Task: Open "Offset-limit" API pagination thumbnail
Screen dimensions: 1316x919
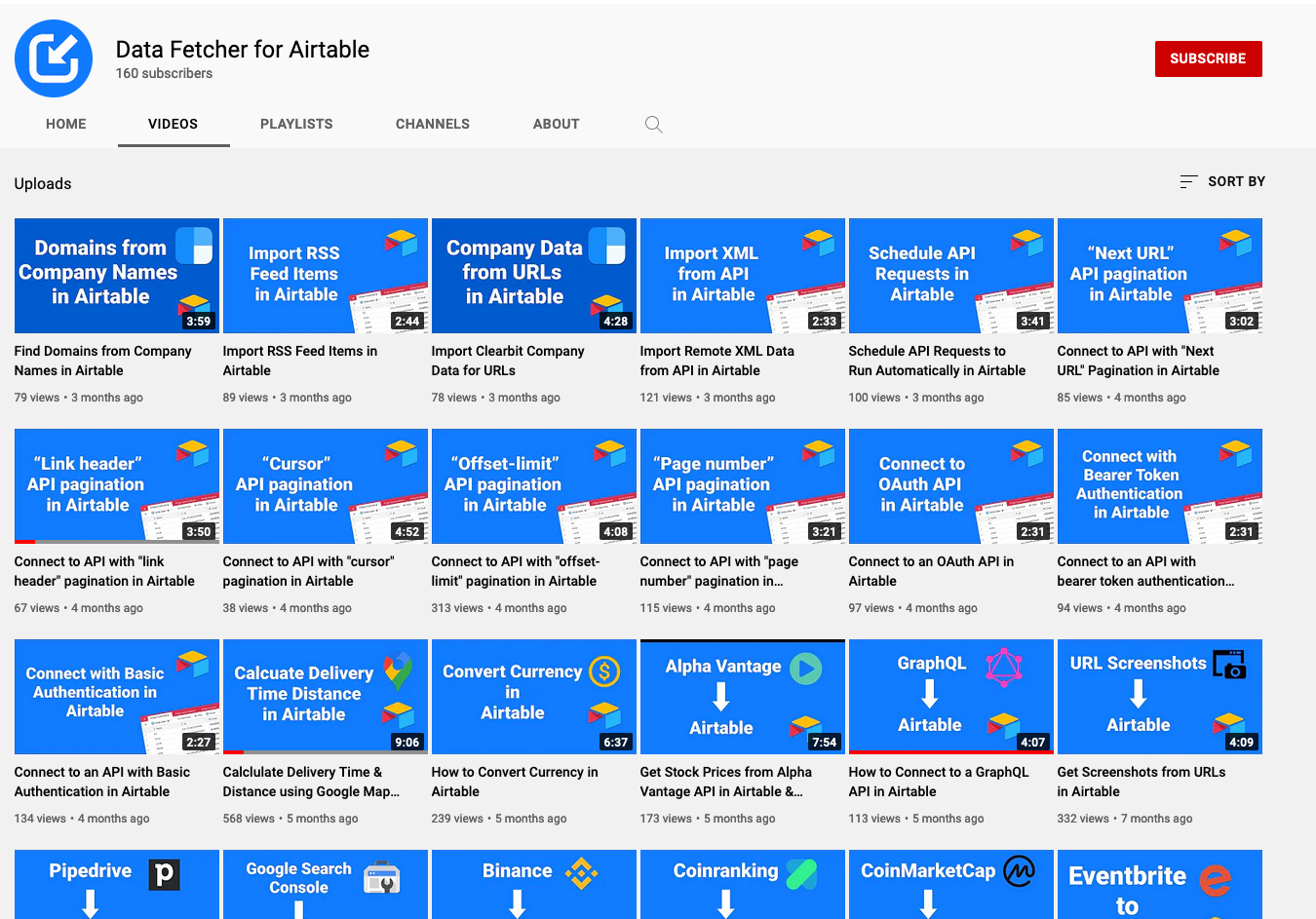Action: tap(534, 486)
